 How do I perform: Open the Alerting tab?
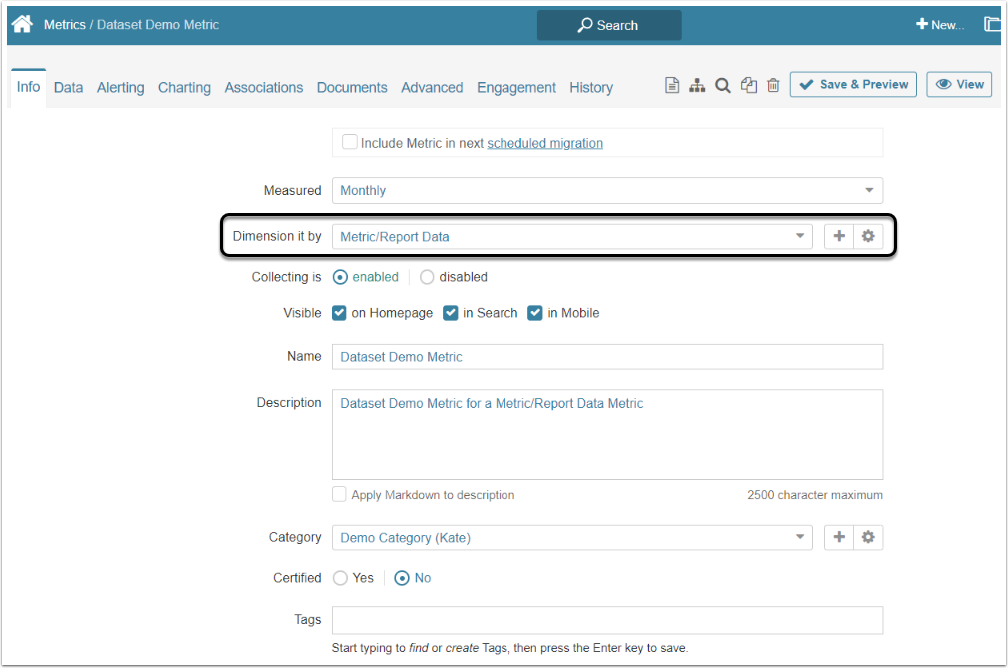(120, 87)
